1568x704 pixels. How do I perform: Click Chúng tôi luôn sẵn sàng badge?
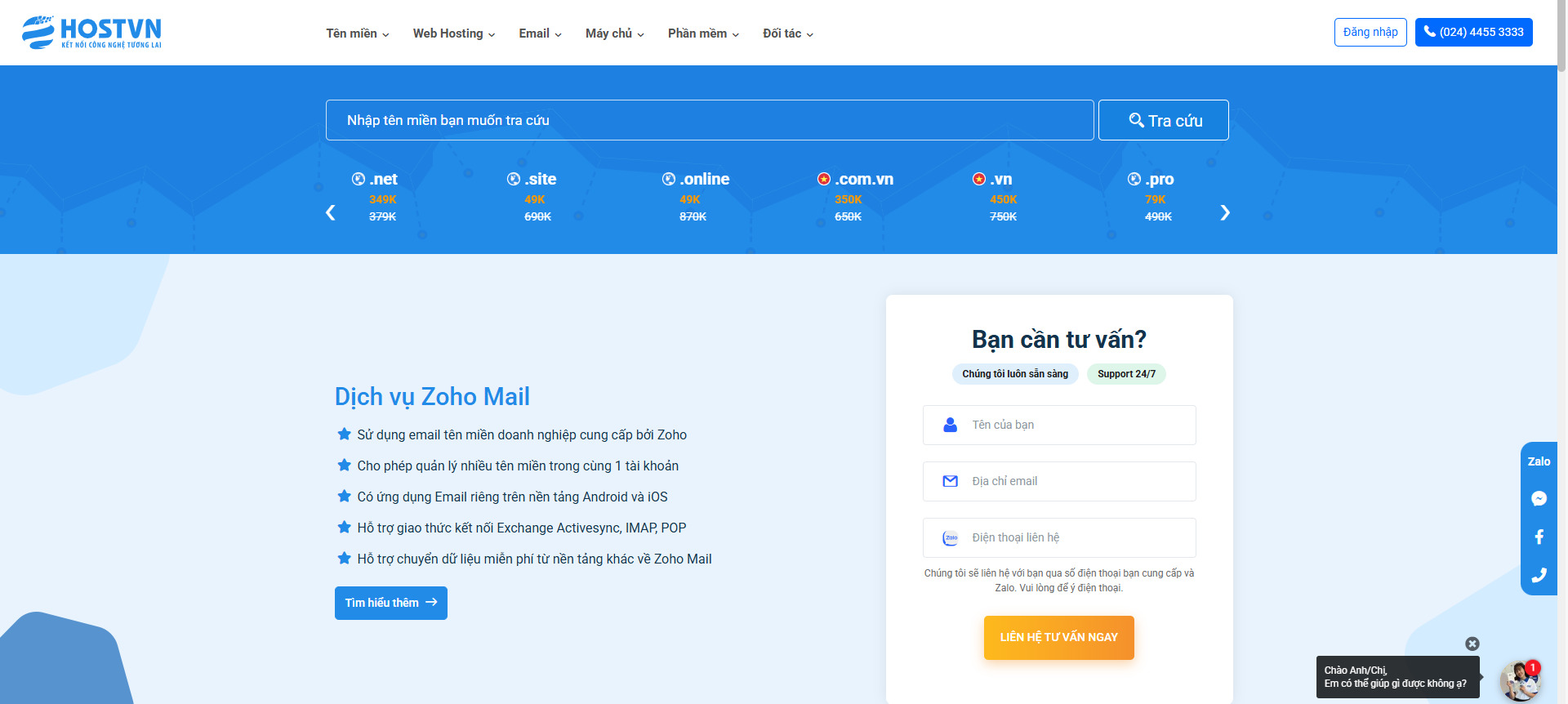(x=1015, y=374)
